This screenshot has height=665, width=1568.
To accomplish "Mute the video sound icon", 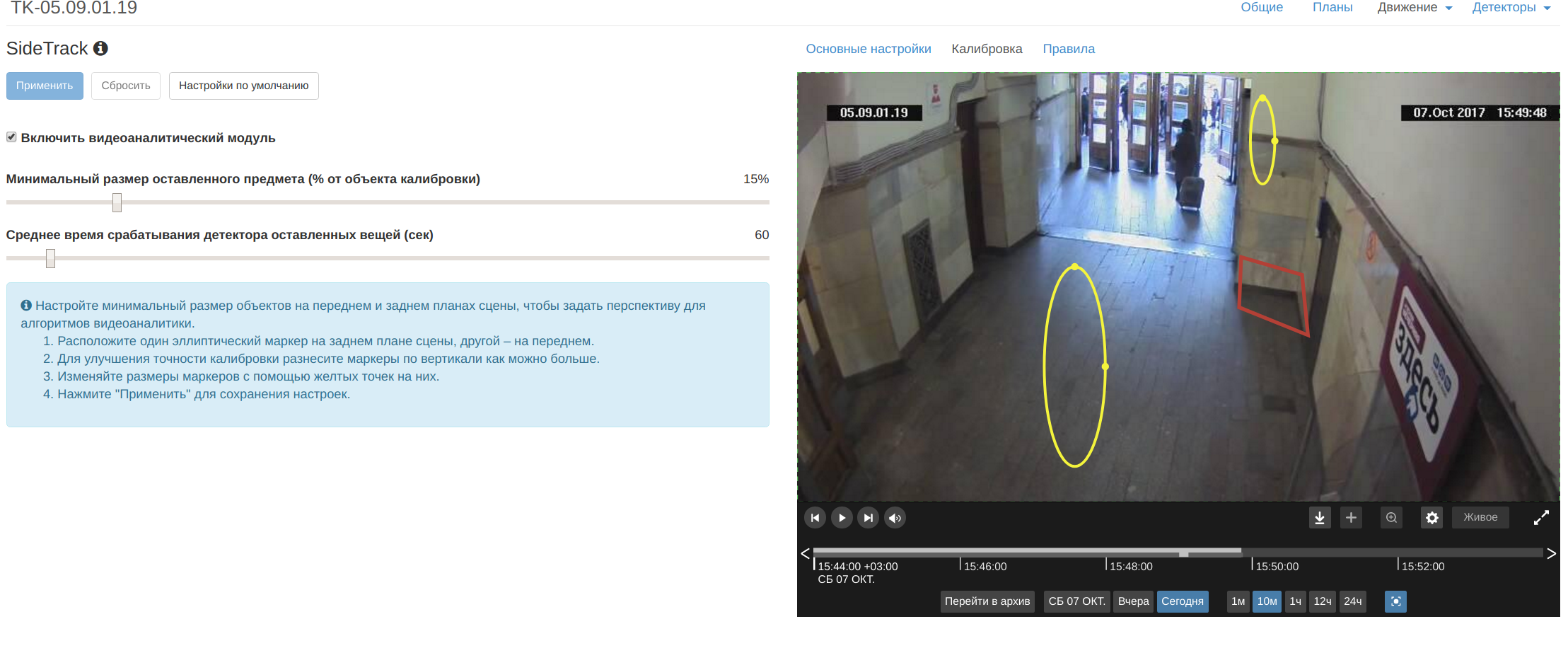I will click(895, 518).
